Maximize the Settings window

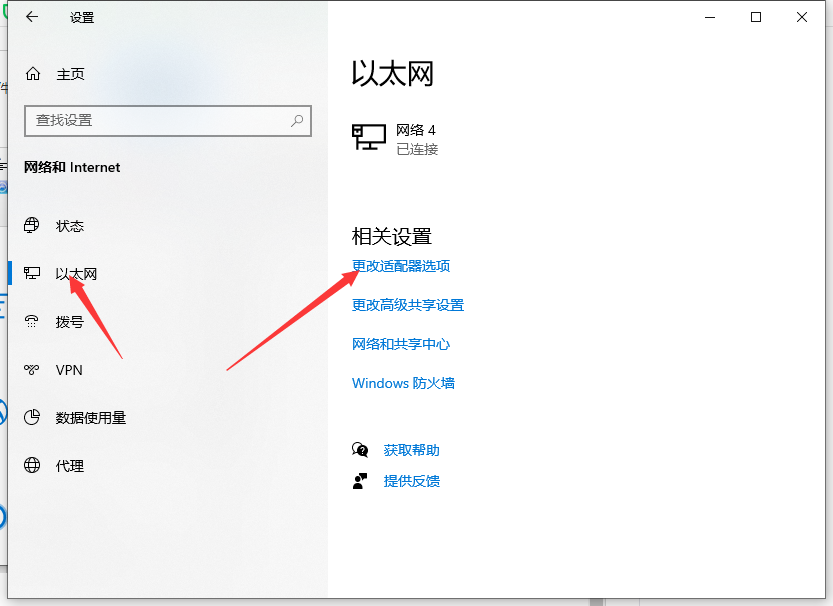pos(756,17)
